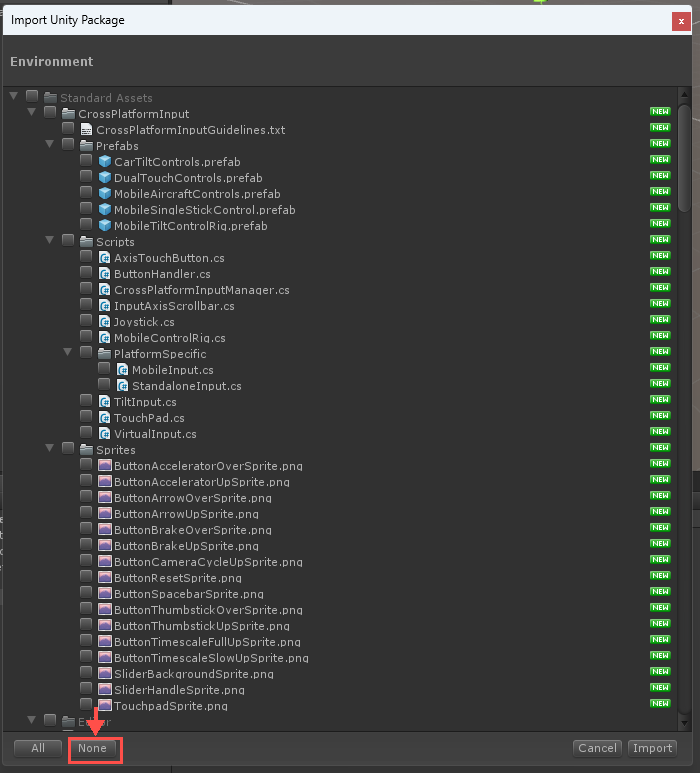
Task: Check the Standard Assets checkbox
Action: (x=32, y=96)
